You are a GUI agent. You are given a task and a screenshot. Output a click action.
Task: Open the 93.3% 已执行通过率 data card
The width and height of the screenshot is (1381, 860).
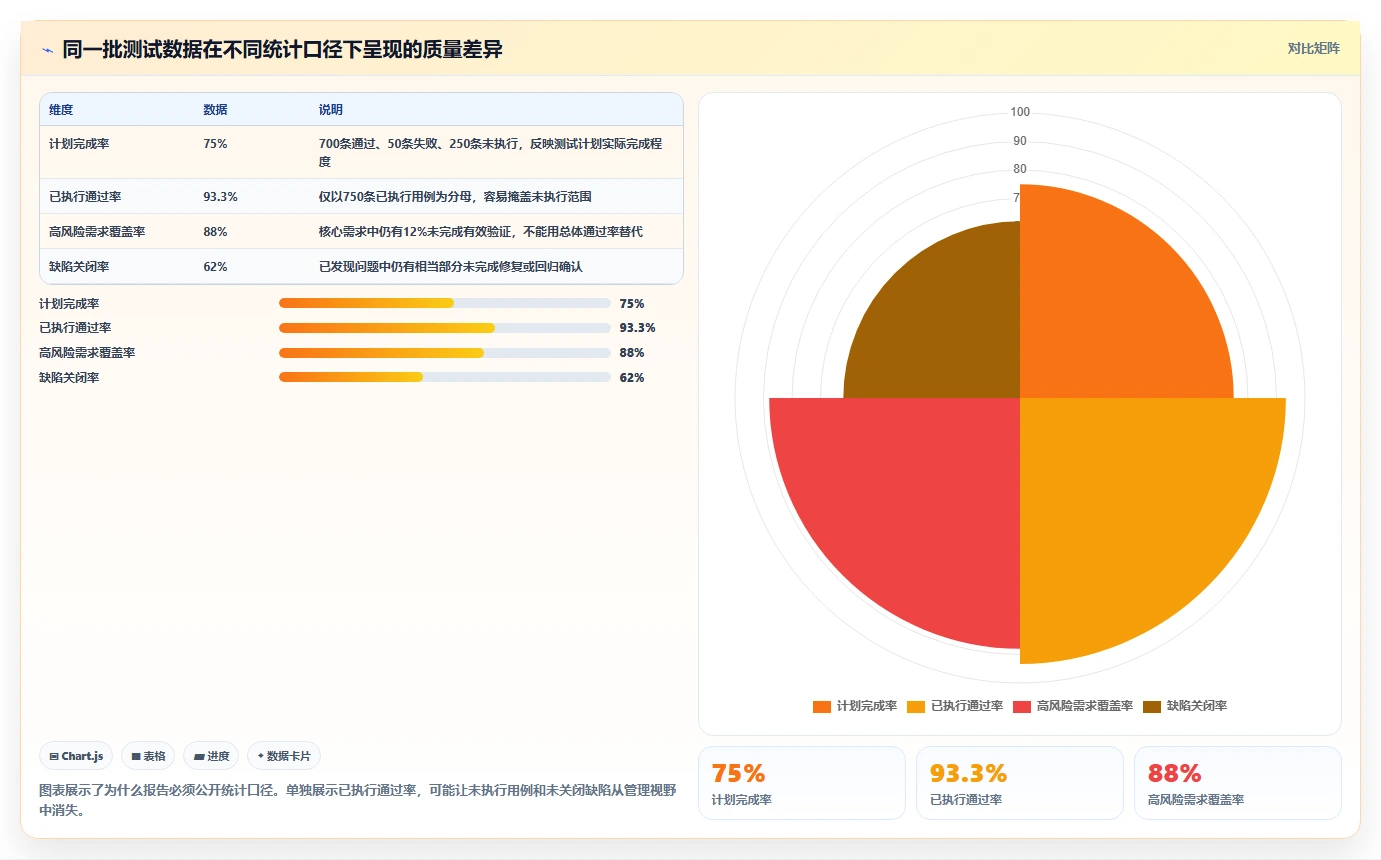pos(1019,783)
